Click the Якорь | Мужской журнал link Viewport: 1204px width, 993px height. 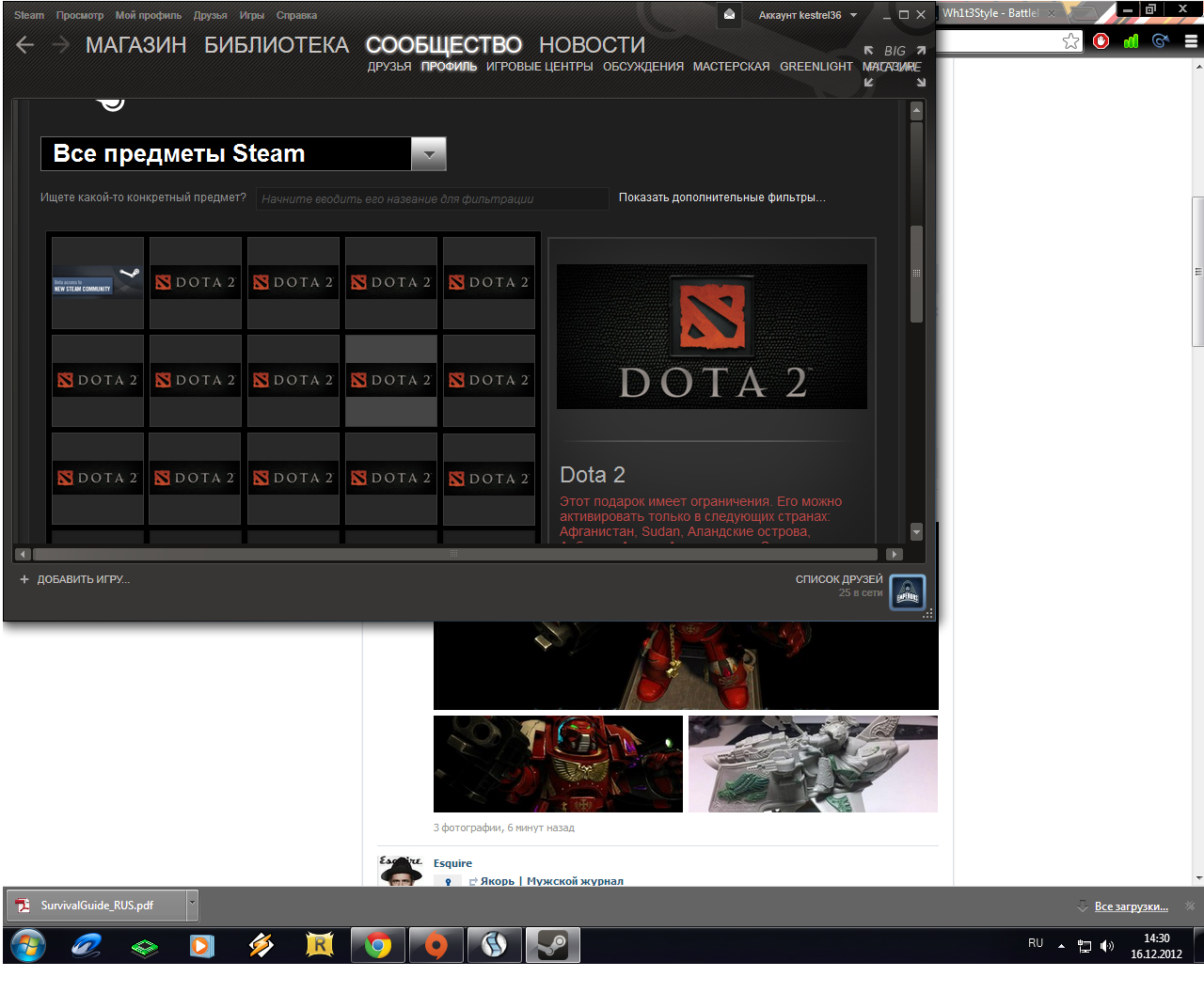pos(551,881)
